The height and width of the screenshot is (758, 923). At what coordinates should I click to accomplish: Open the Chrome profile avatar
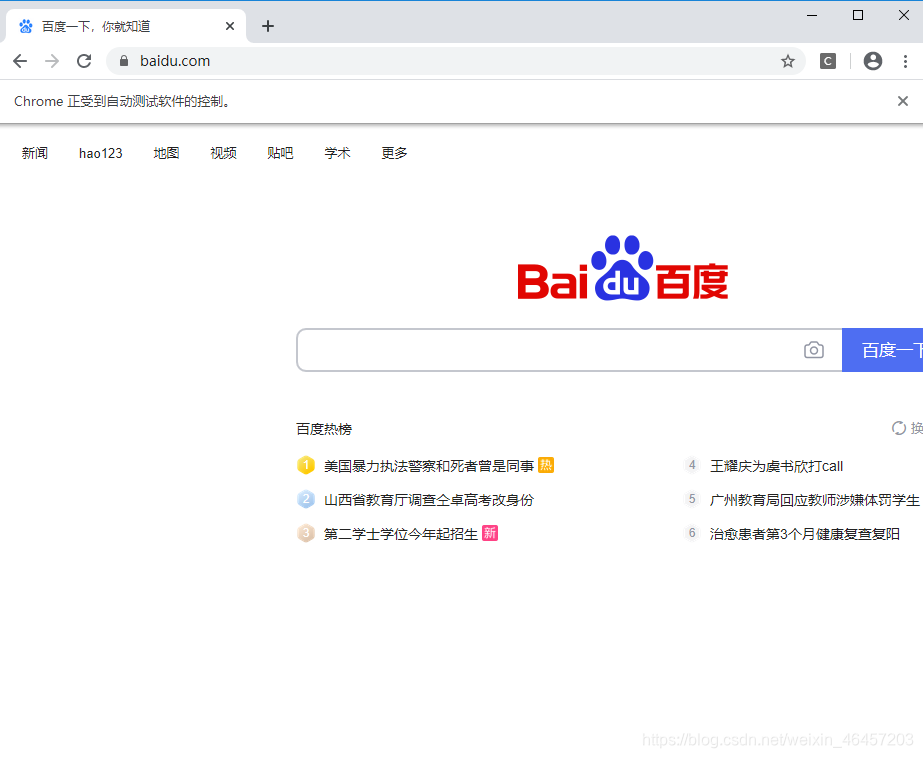pyautogui.click(x=872, y=61)
